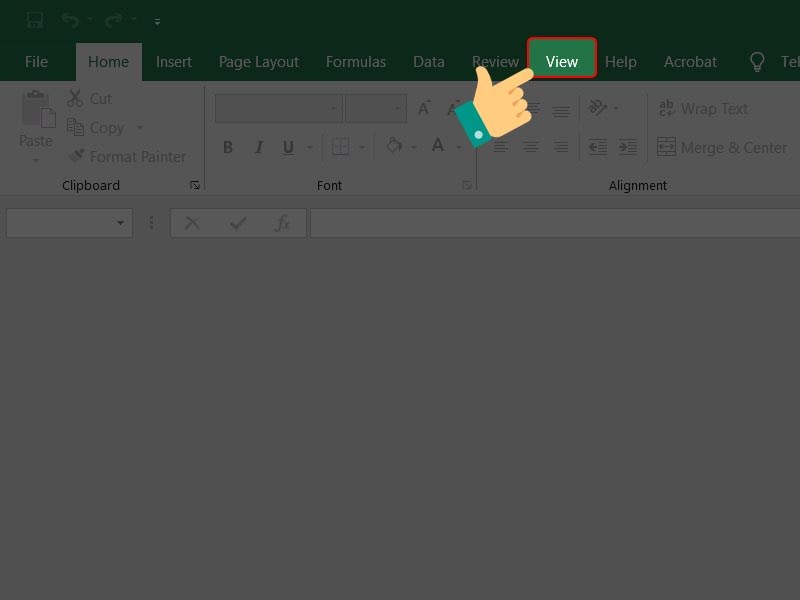Click the Format Painter button
This screenshot has height=600, width=800.
[127, 157]
